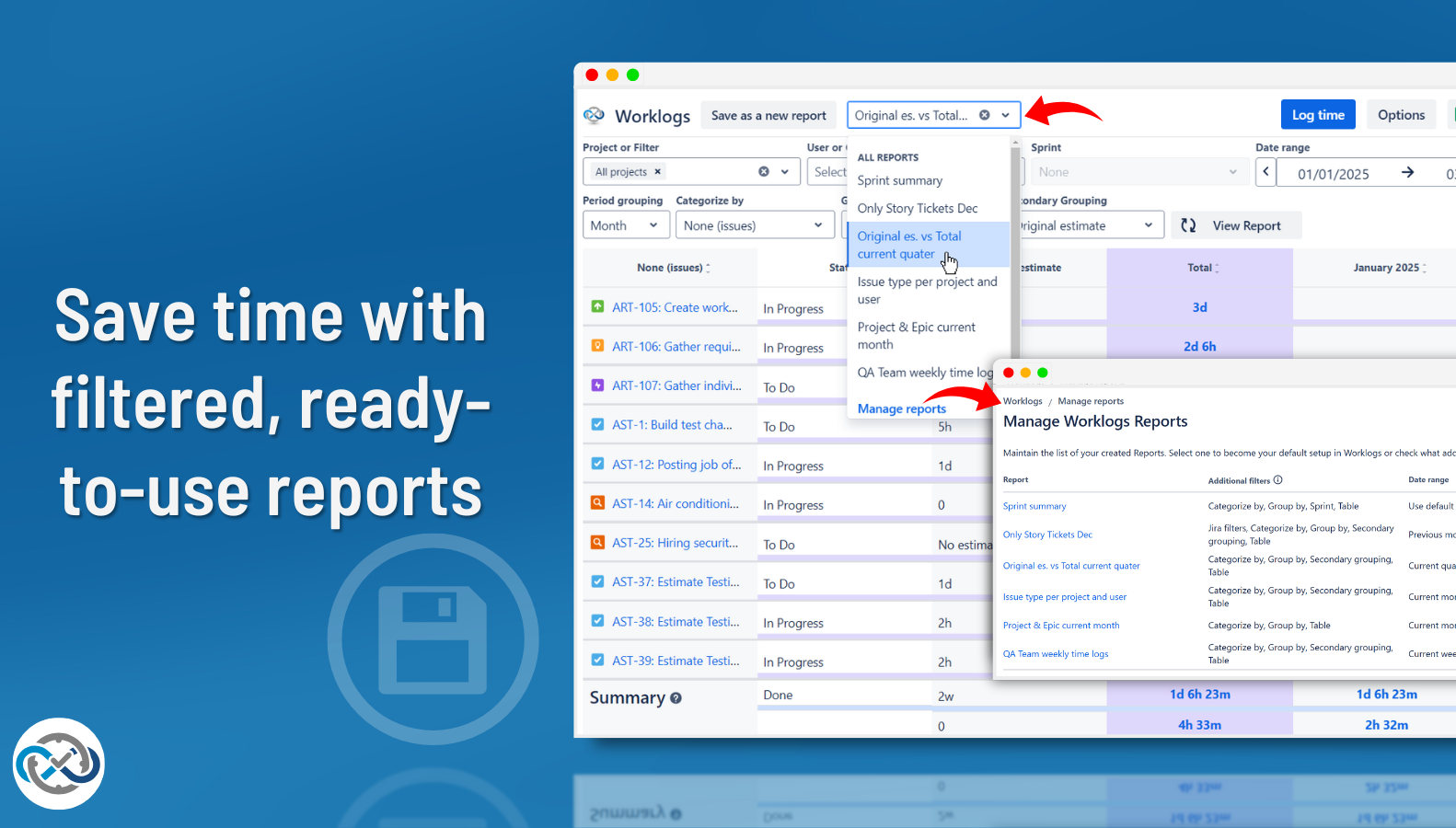This screenshot has width=1456, height=828.
Task: Select Issue type per project and user menu item
Action: pos(929,291)
